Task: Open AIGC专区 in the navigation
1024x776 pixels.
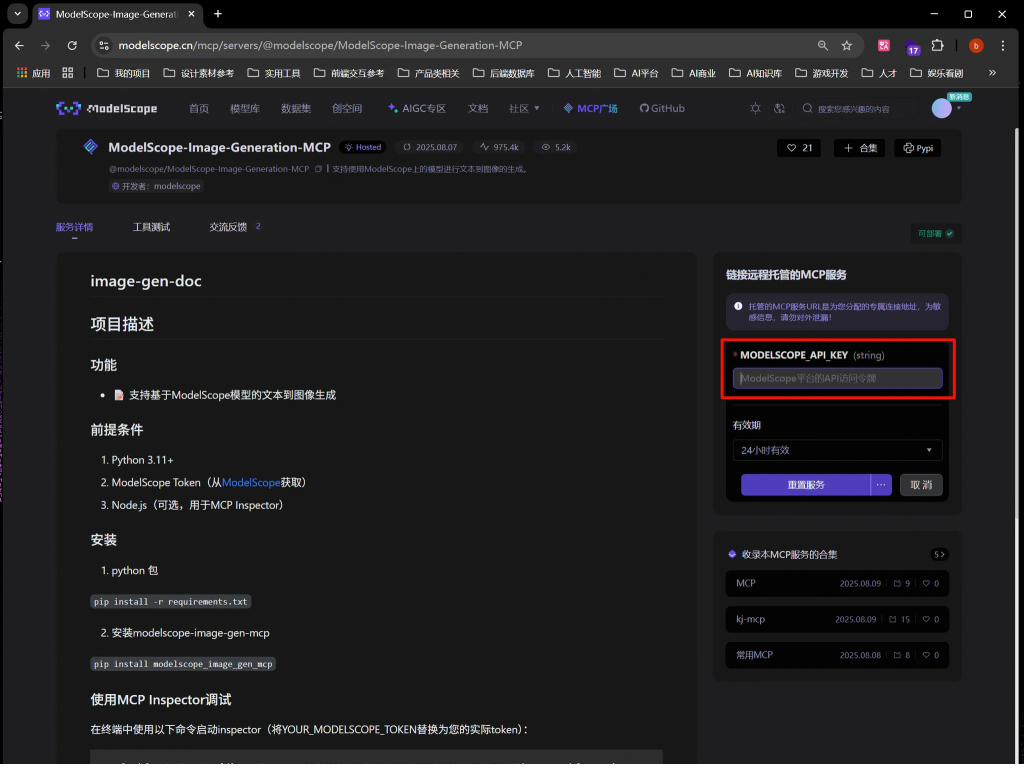Action: [x=417, y=108]
